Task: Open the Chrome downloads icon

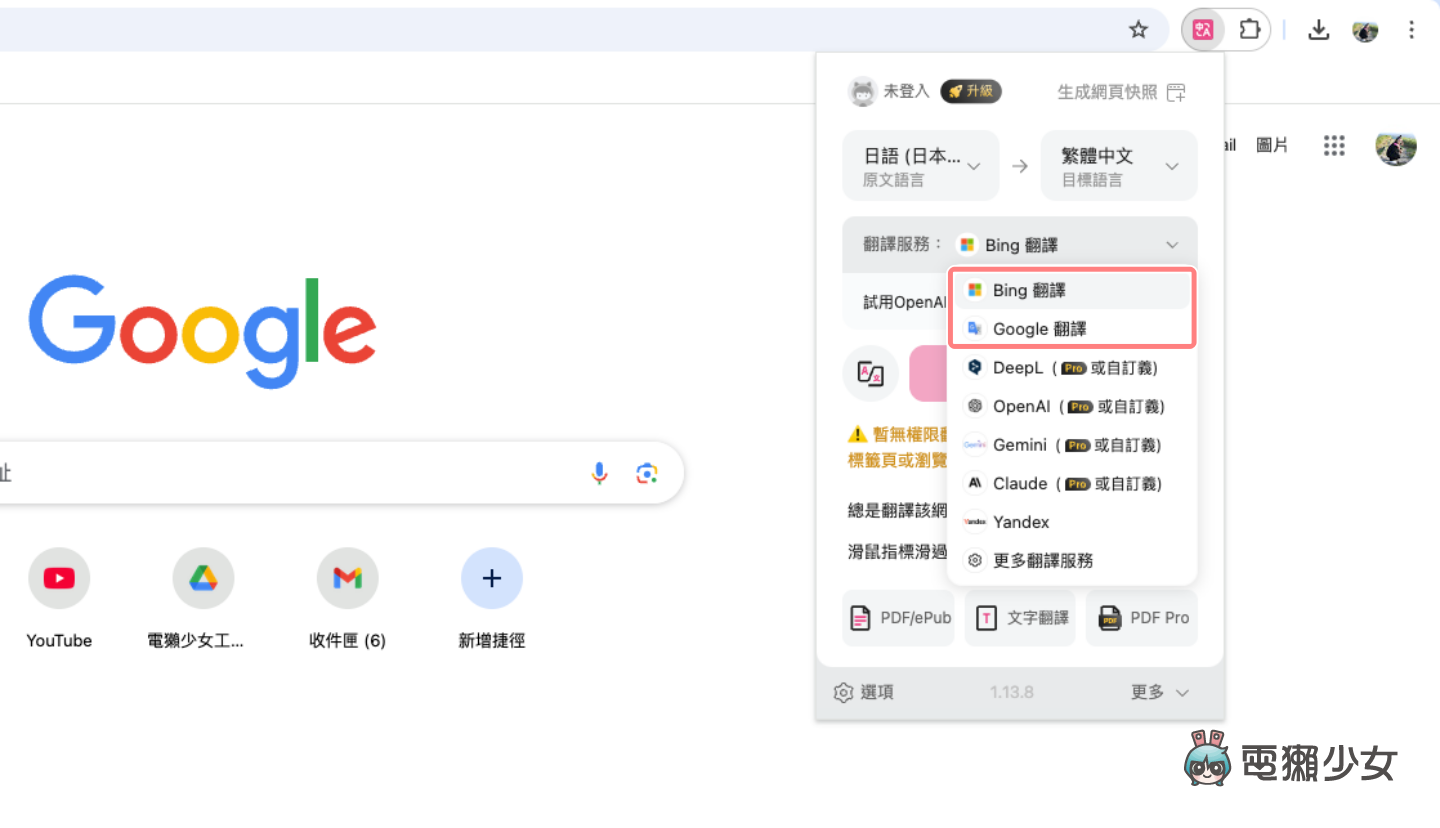Action: (x=1319, y=30)
